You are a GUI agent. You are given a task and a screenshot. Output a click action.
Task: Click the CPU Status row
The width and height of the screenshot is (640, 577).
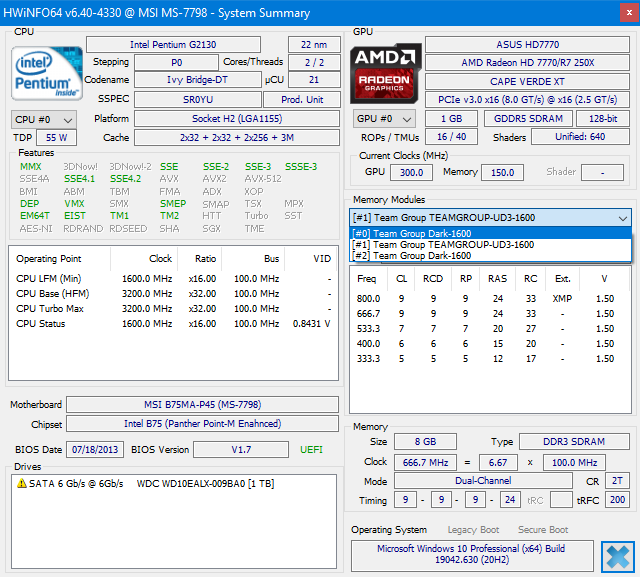click(x=173, y=324)
